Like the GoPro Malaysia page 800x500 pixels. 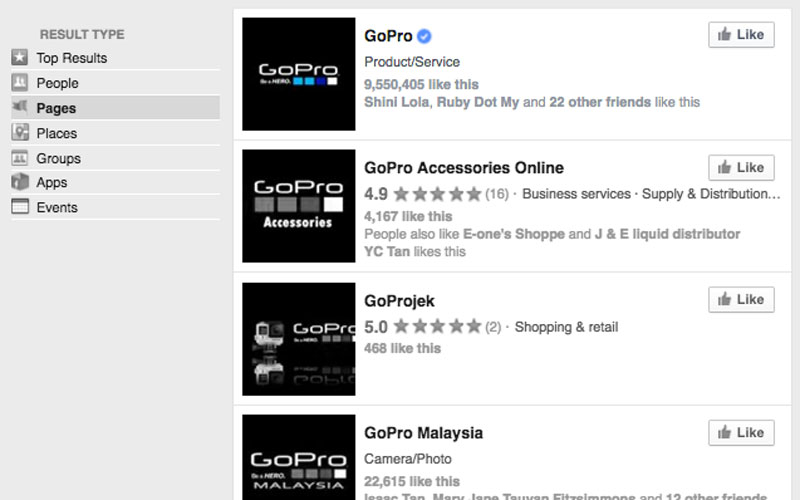pos(741,433)
